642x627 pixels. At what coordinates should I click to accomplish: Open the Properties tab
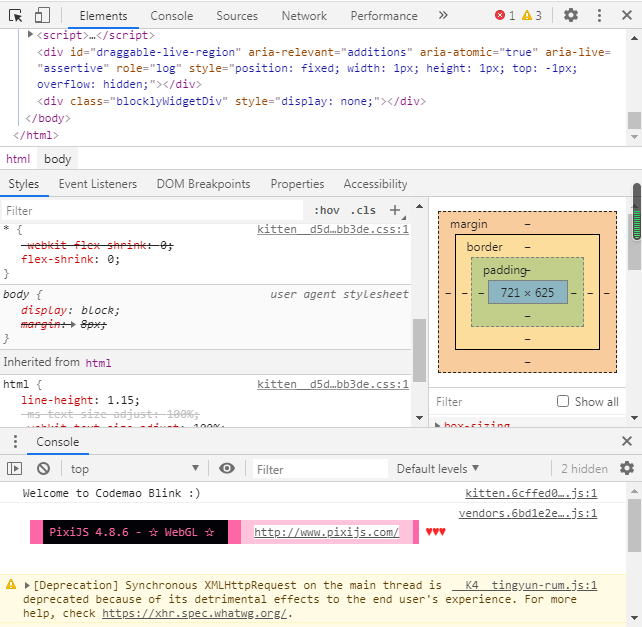(x=297, y=184)
